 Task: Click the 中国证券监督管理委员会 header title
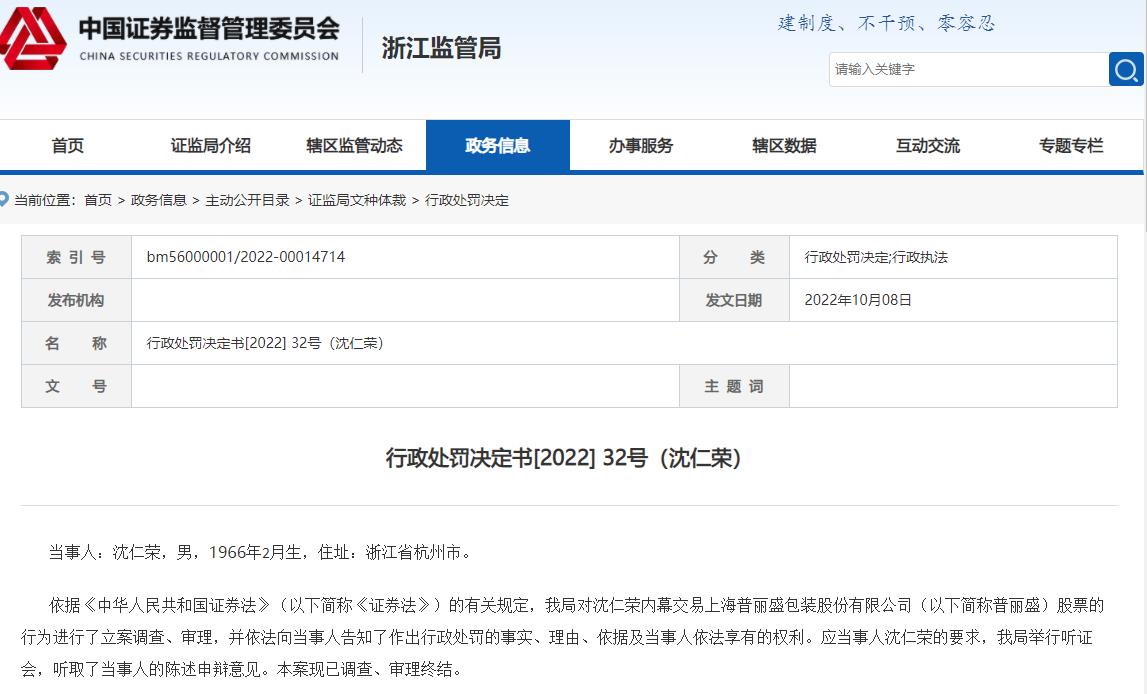click(x=209, y=28)
